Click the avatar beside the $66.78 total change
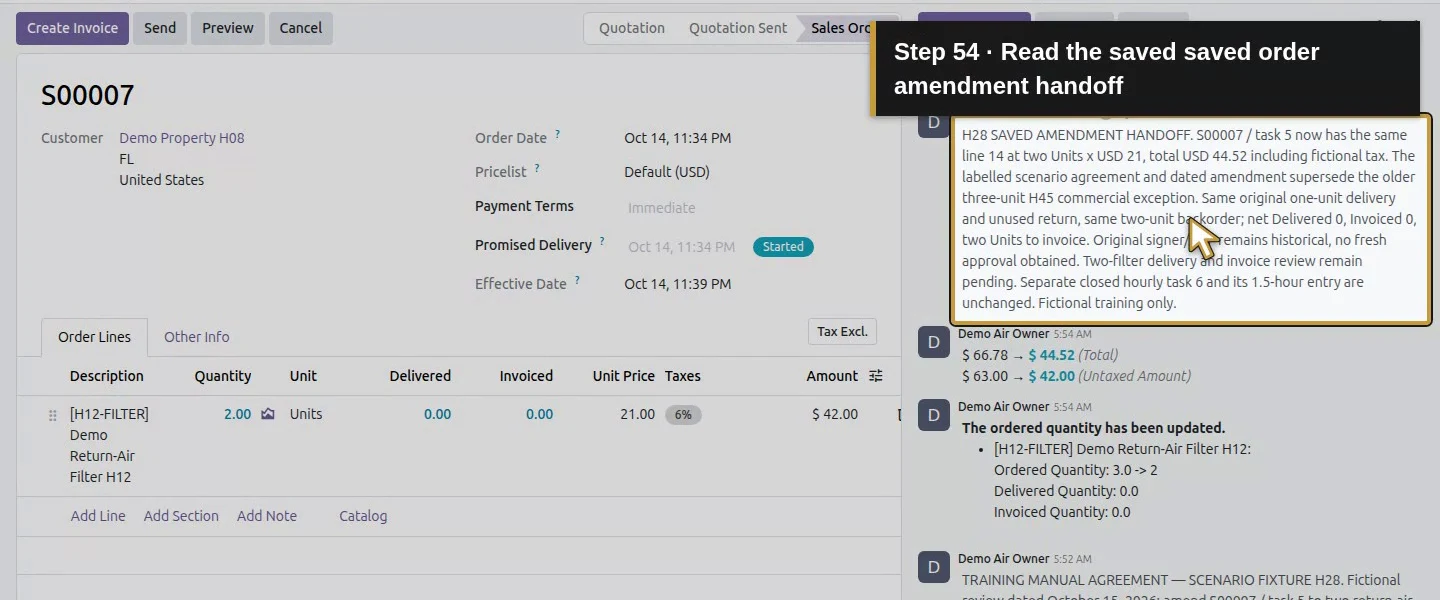1440x600 pixels. (934, 343)
